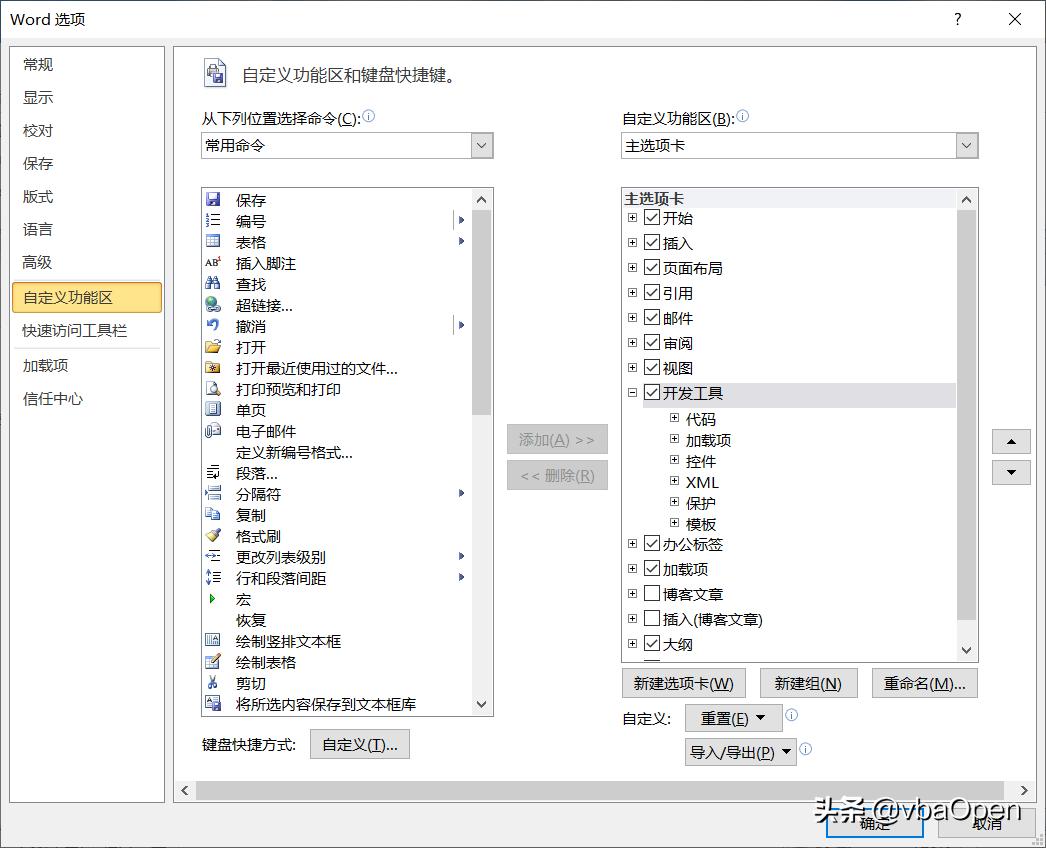This screenshot has height=848, width=1046.
Task: Uncheck the 开发工具 tab checkbox
Action: coord(650,393)
